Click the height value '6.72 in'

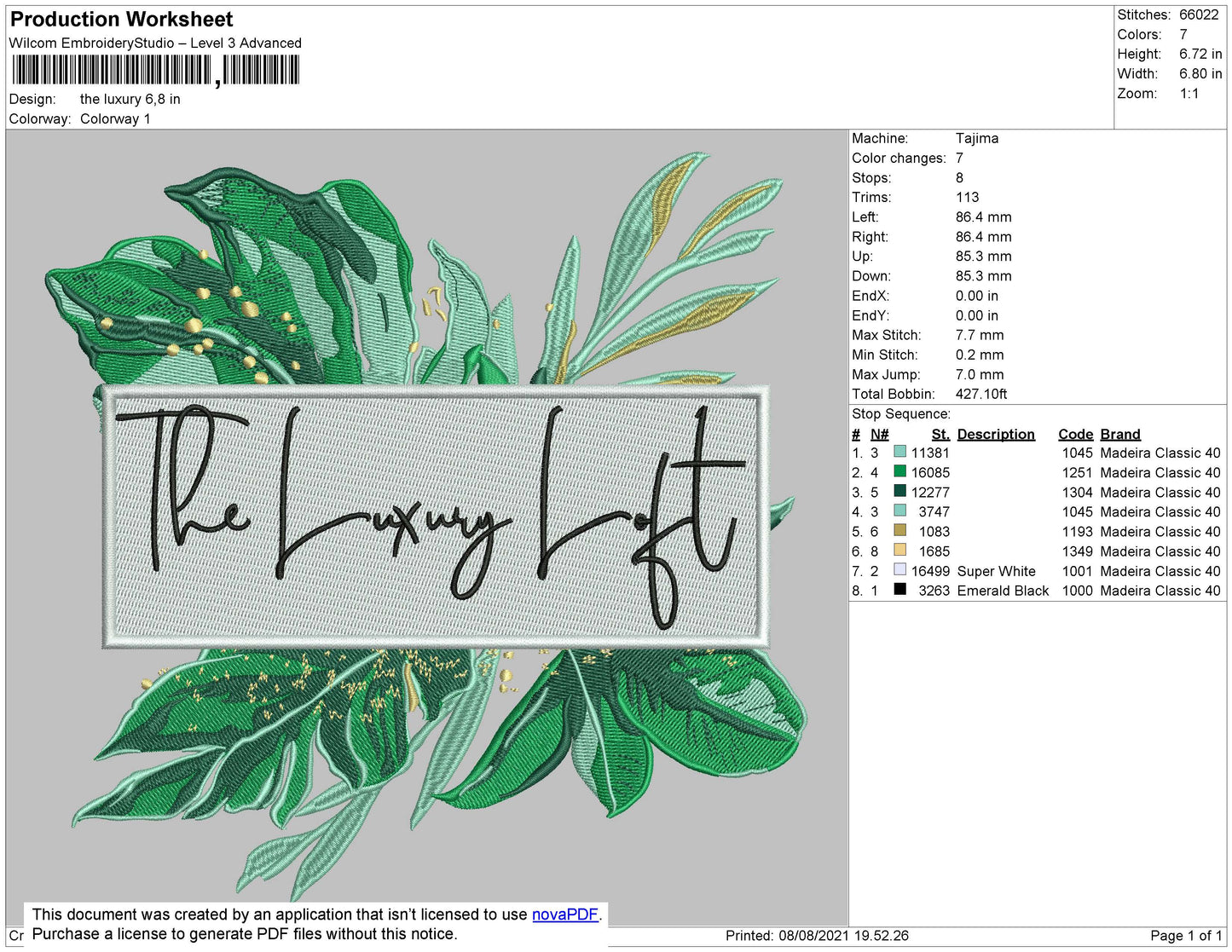(1200, 54)
